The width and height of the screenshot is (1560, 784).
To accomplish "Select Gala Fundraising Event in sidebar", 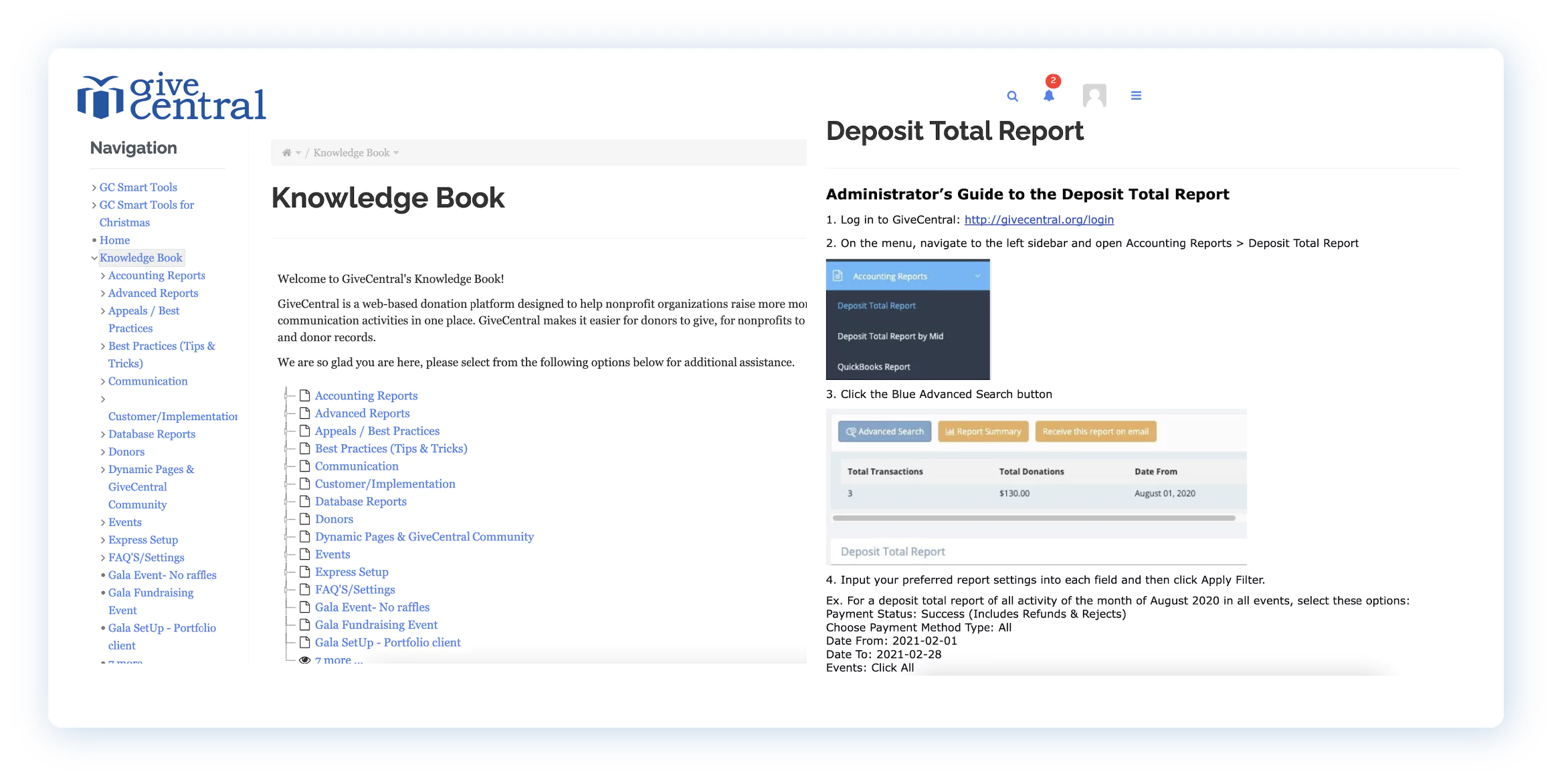I will 151,601.
